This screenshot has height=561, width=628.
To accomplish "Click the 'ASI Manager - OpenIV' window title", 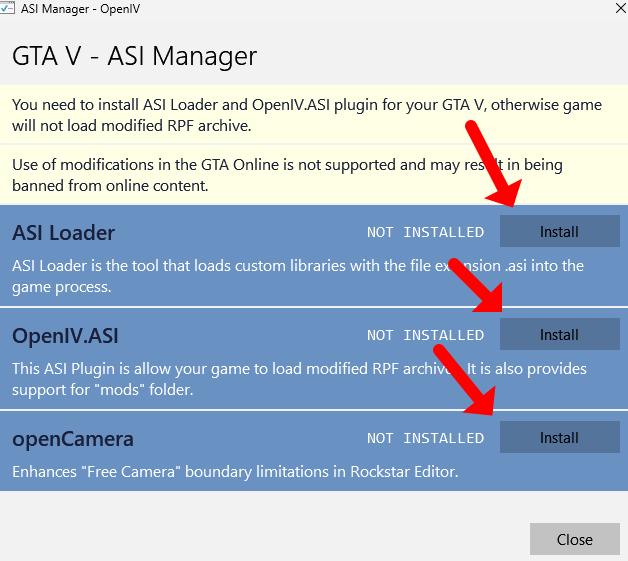I will click(x=78, y=8).
